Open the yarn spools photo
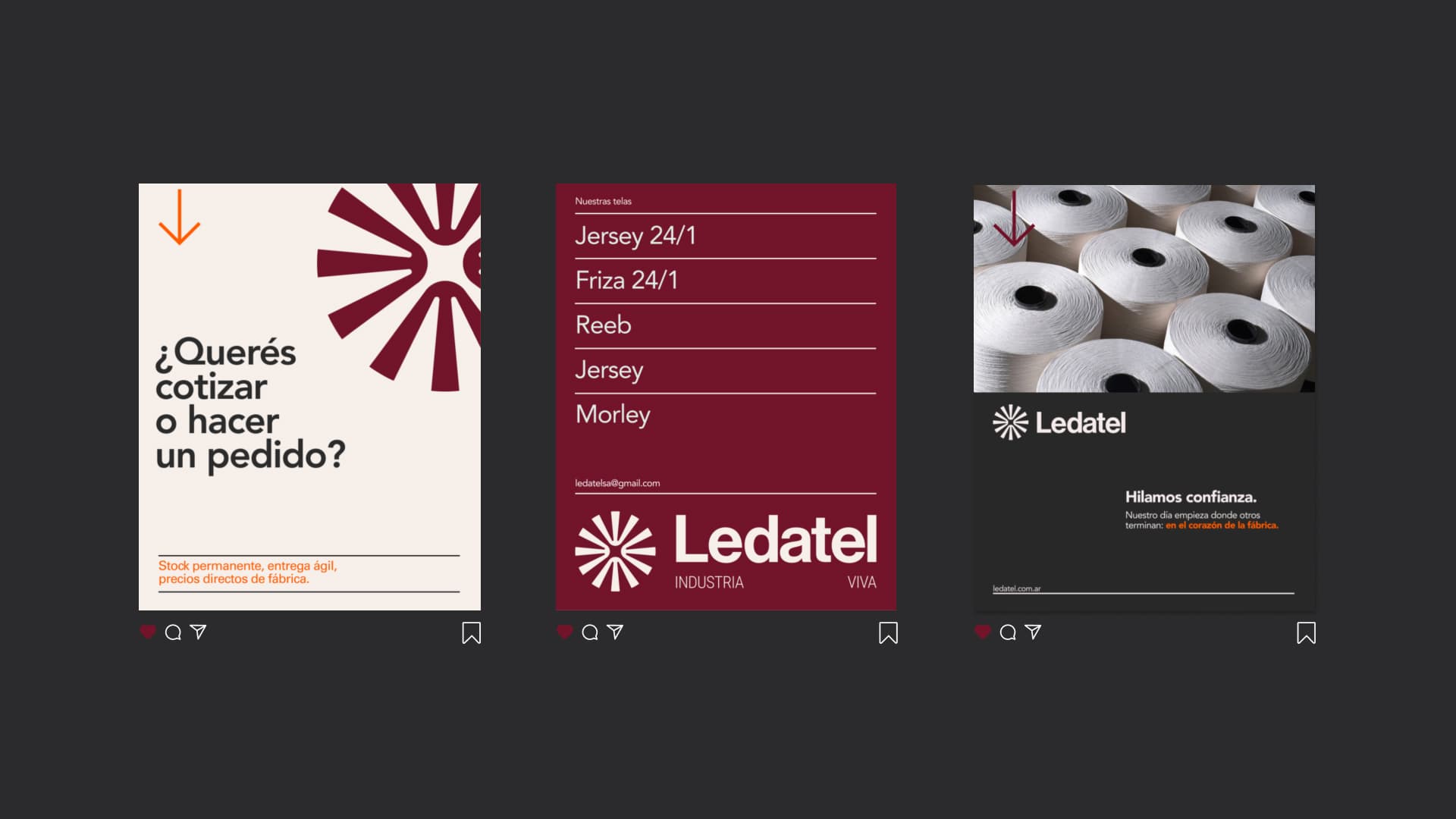Screen dimensions: 1456x819 pos(1144,289)
